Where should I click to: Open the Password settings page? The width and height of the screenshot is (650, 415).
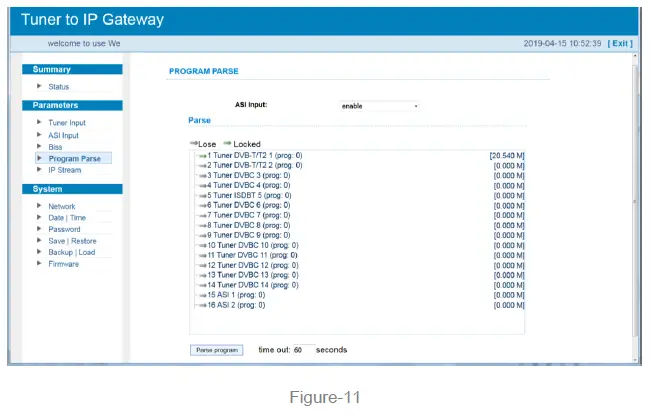pos(64,229)
